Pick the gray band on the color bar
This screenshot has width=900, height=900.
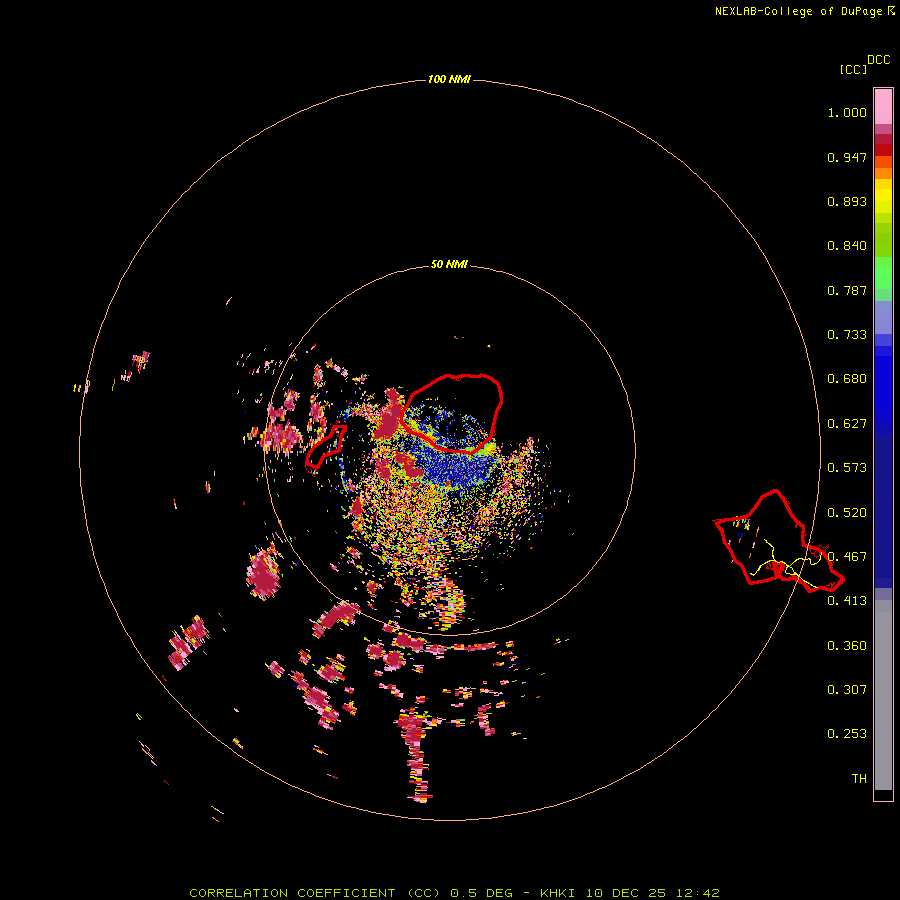(x=883, y=695)
